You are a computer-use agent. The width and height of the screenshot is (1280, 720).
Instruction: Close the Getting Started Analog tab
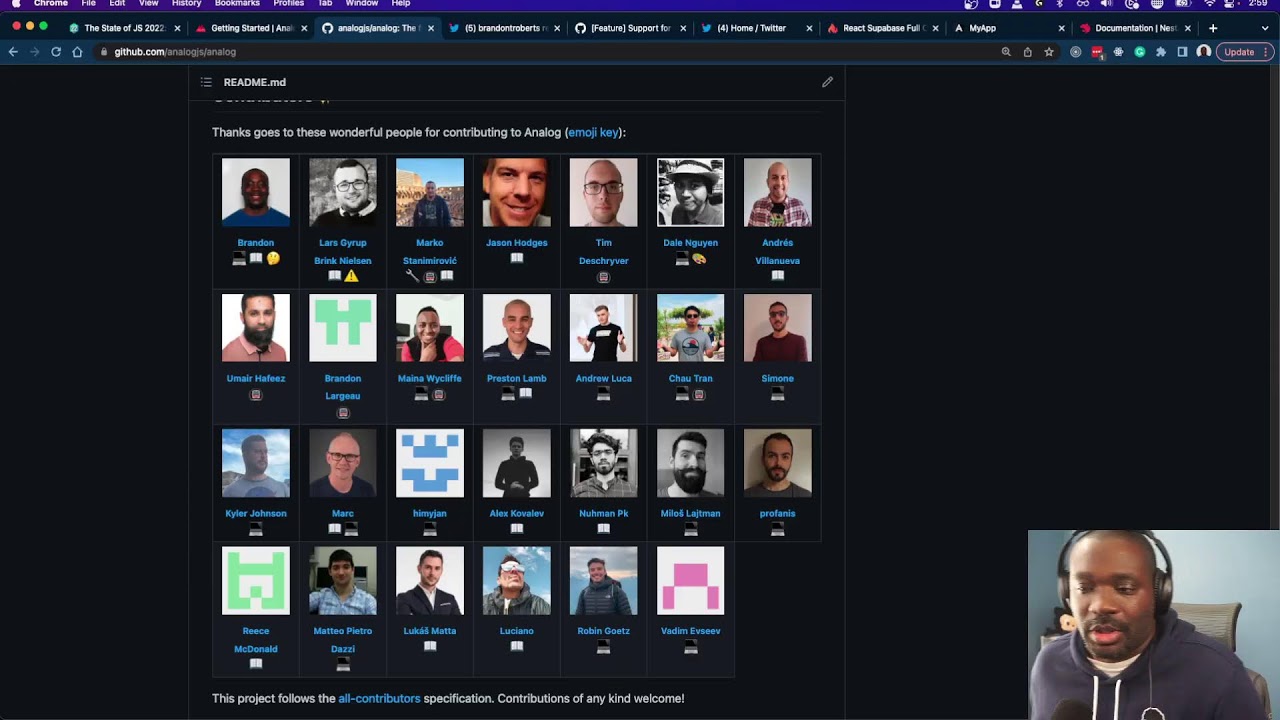click(x=304, y=28)
